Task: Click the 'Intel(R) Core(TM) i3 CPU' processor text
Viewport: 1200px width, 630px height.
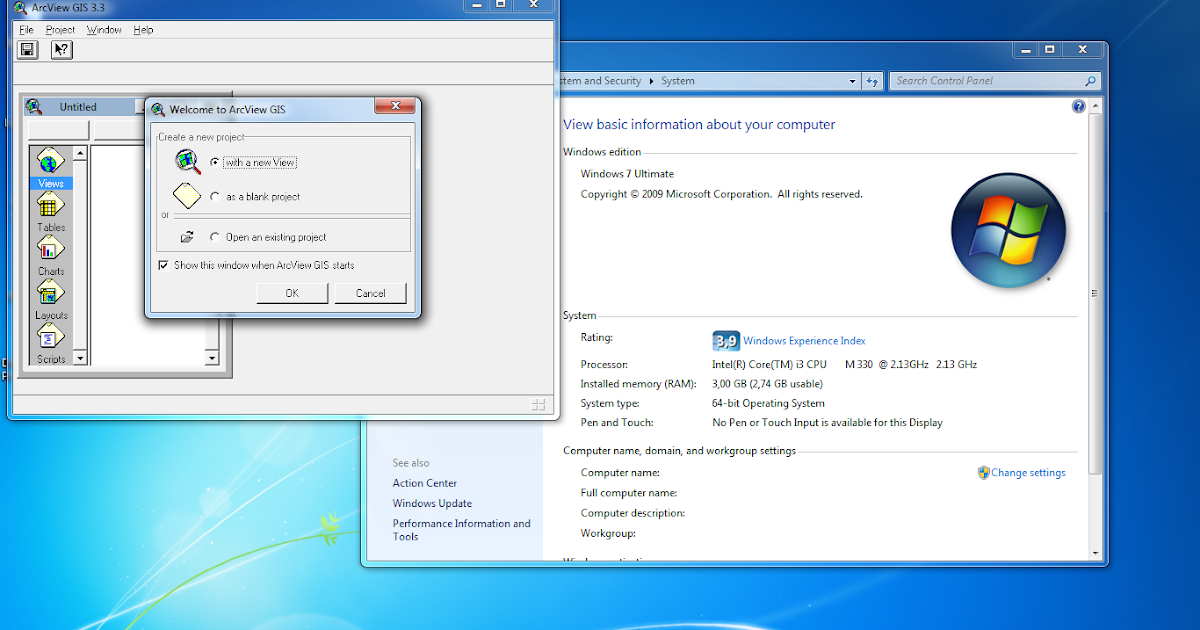Action: coord(769,365)
